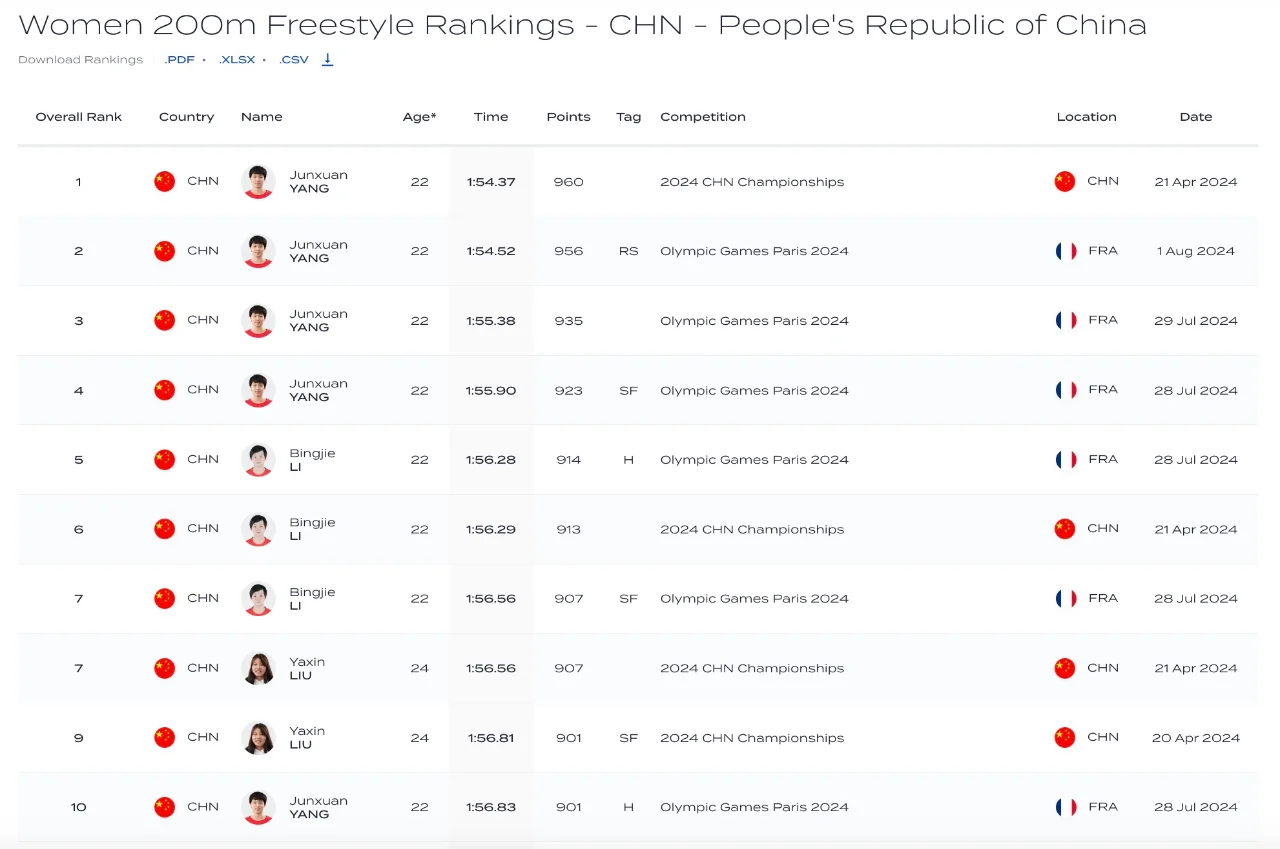Download rankings as .CSV
Viewport: 1280px width, 849px height.
(294, 60)
